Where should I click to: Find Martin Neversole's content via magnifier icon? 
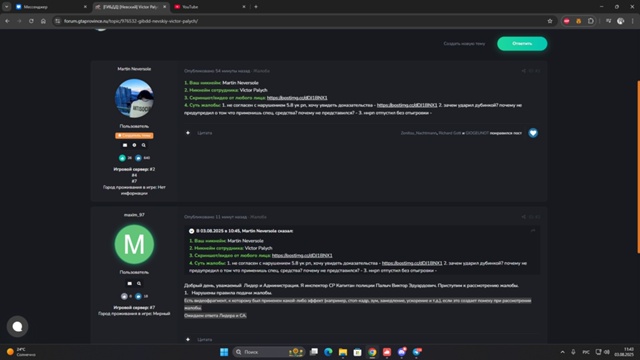(144, 145)
